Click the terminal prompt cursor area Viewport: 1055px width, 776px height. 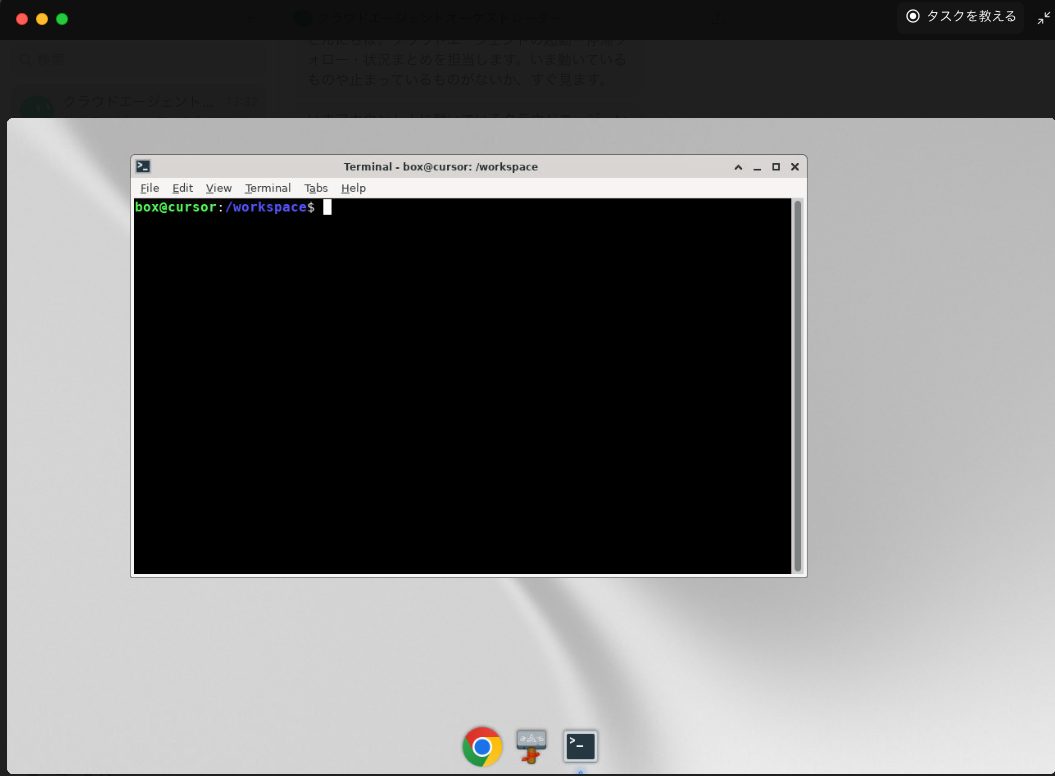(327, 207)
